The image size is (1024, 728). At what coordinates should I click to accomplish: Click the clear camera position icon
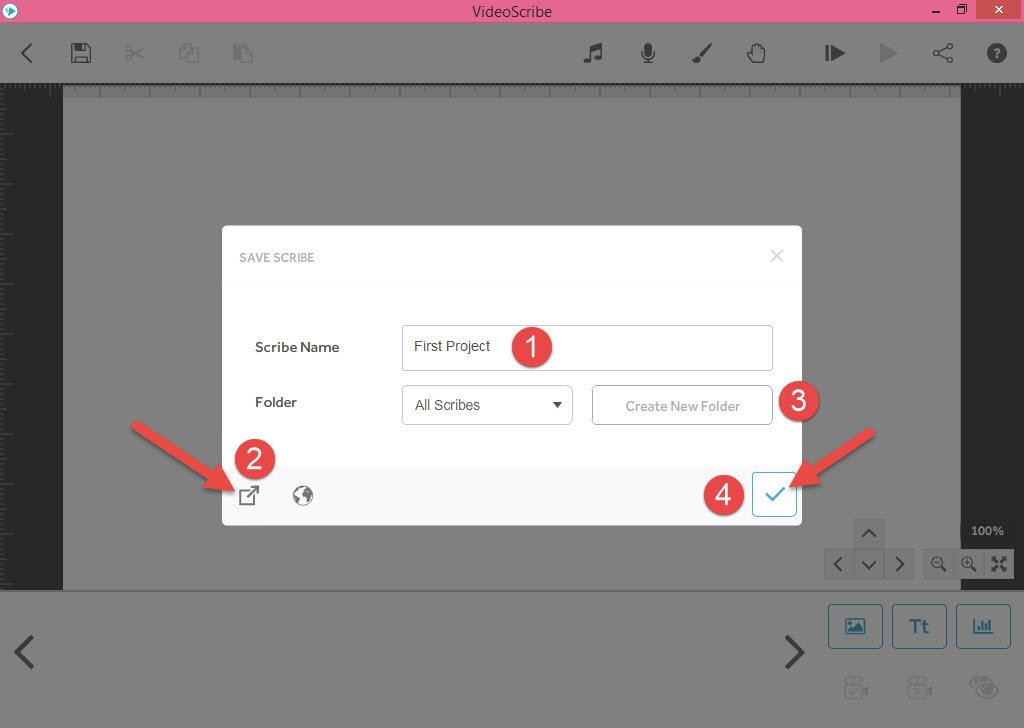[x=920, y=687]
